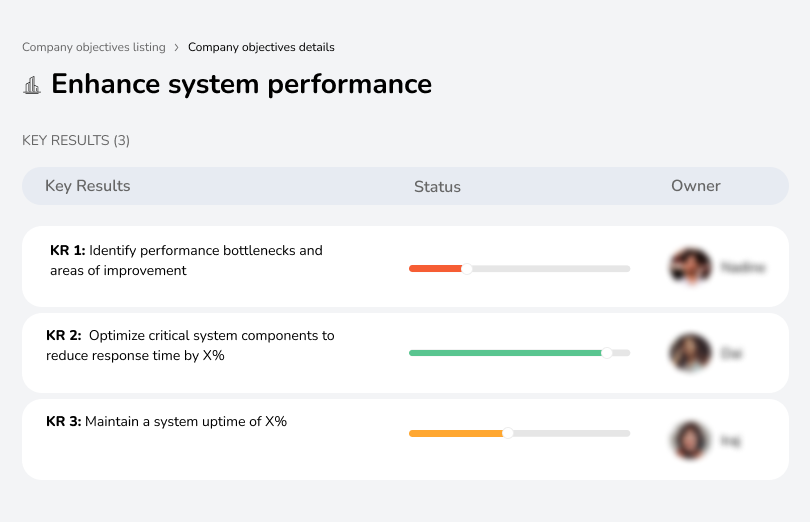Click the KR 3 owner avatar

[x=690, y=440]
